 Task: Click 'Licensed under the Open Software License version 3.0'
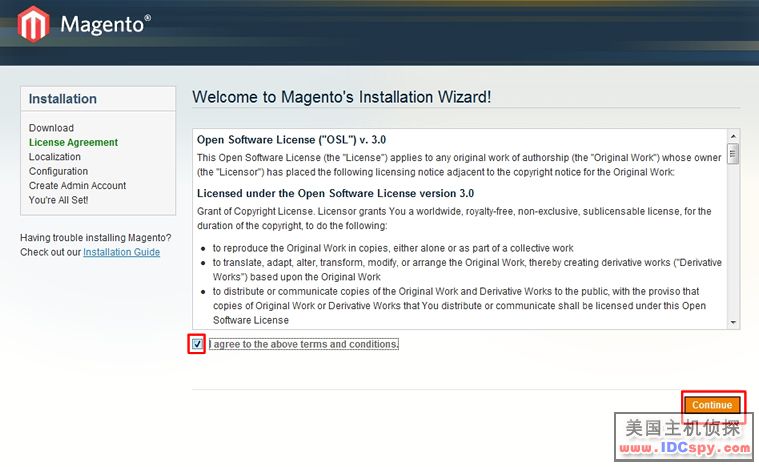click(335, 194)
